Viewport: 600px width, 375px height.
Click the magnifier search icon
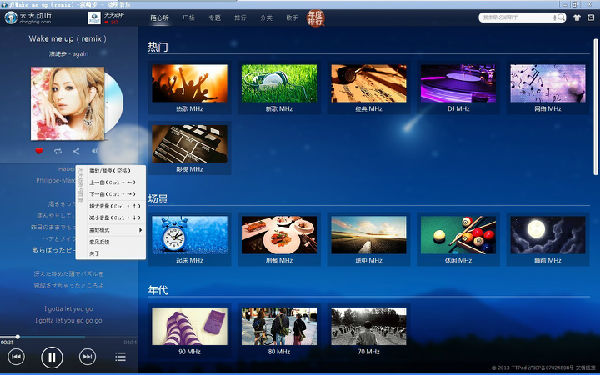[x=561, y=18]
